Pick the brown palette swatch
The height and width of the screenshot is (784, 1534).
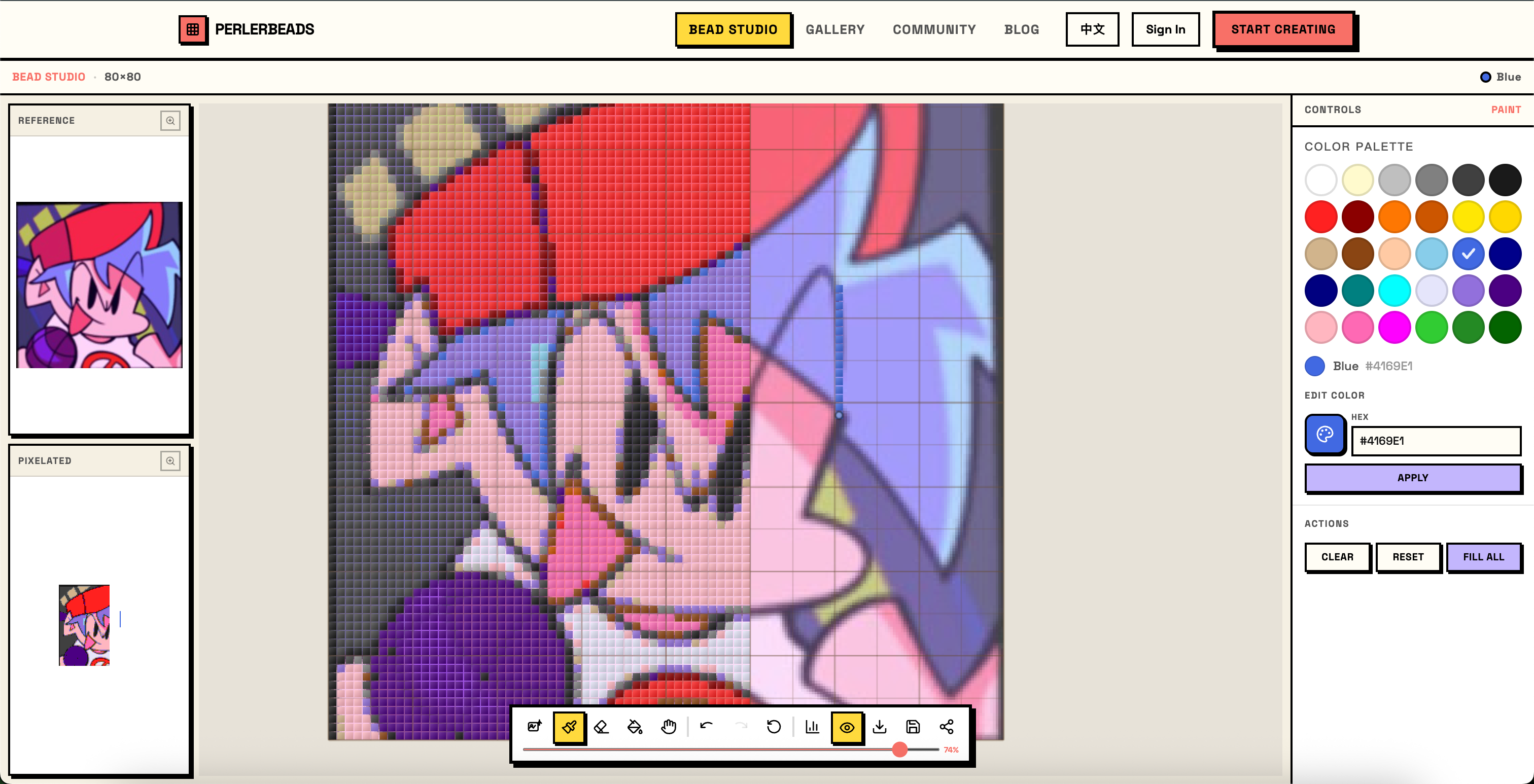1358,254
